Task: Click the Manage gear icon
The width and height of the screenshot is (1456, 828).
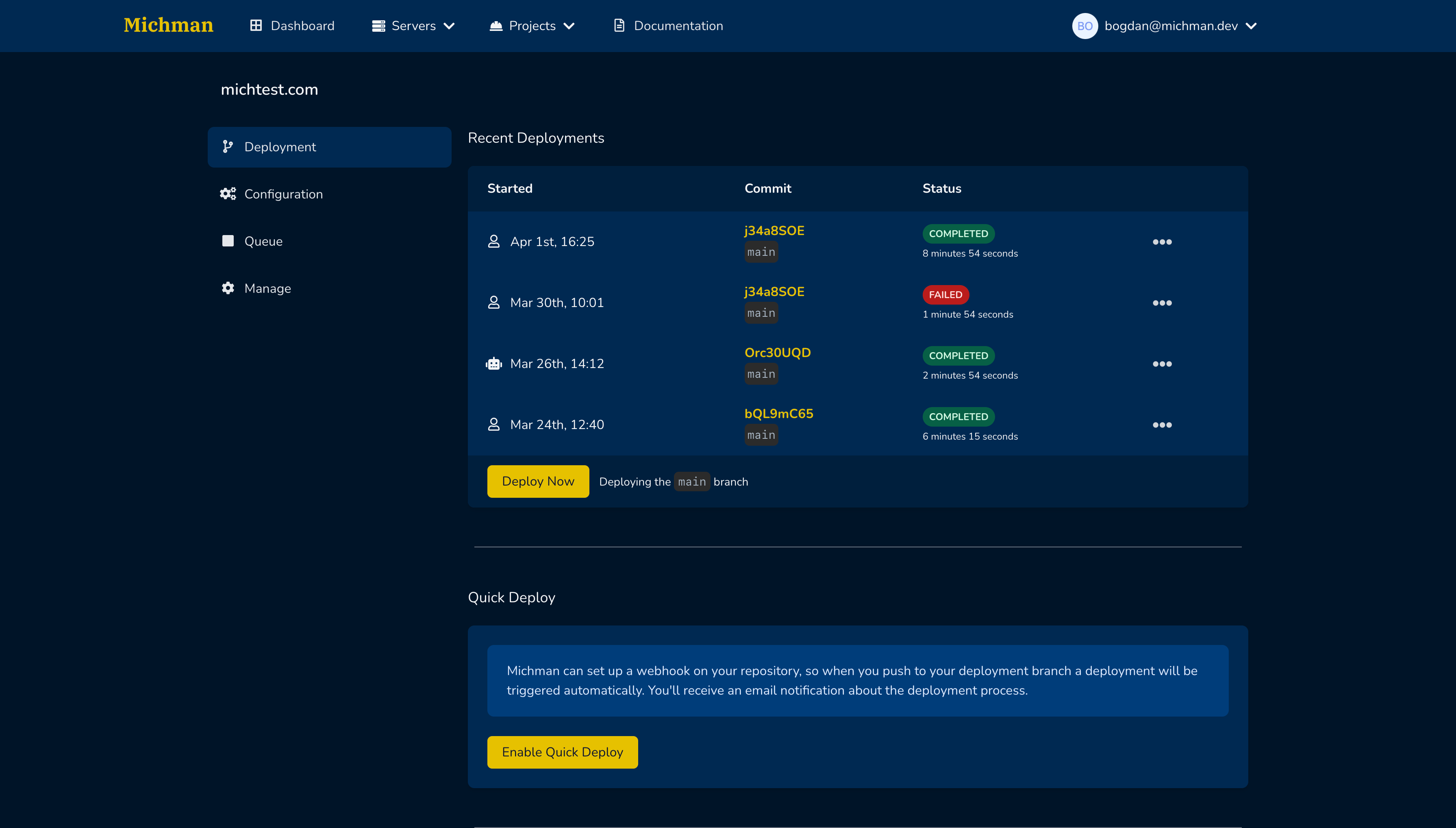Action: (228, 288)
